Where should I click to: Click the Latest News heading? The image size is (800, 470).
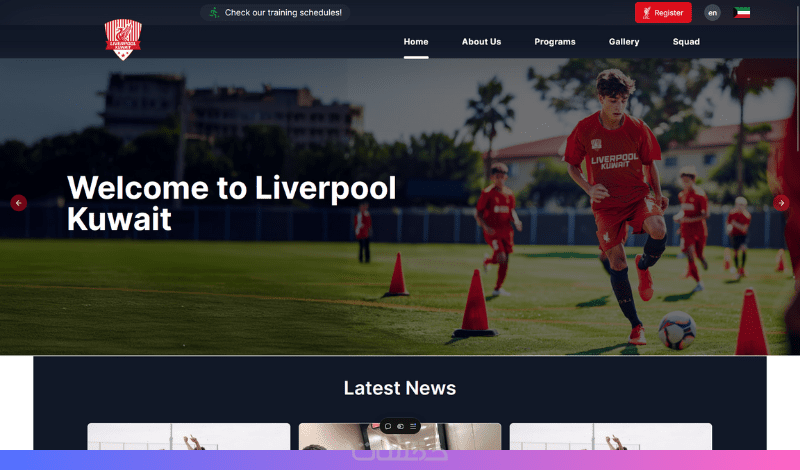tap(399, 388)
